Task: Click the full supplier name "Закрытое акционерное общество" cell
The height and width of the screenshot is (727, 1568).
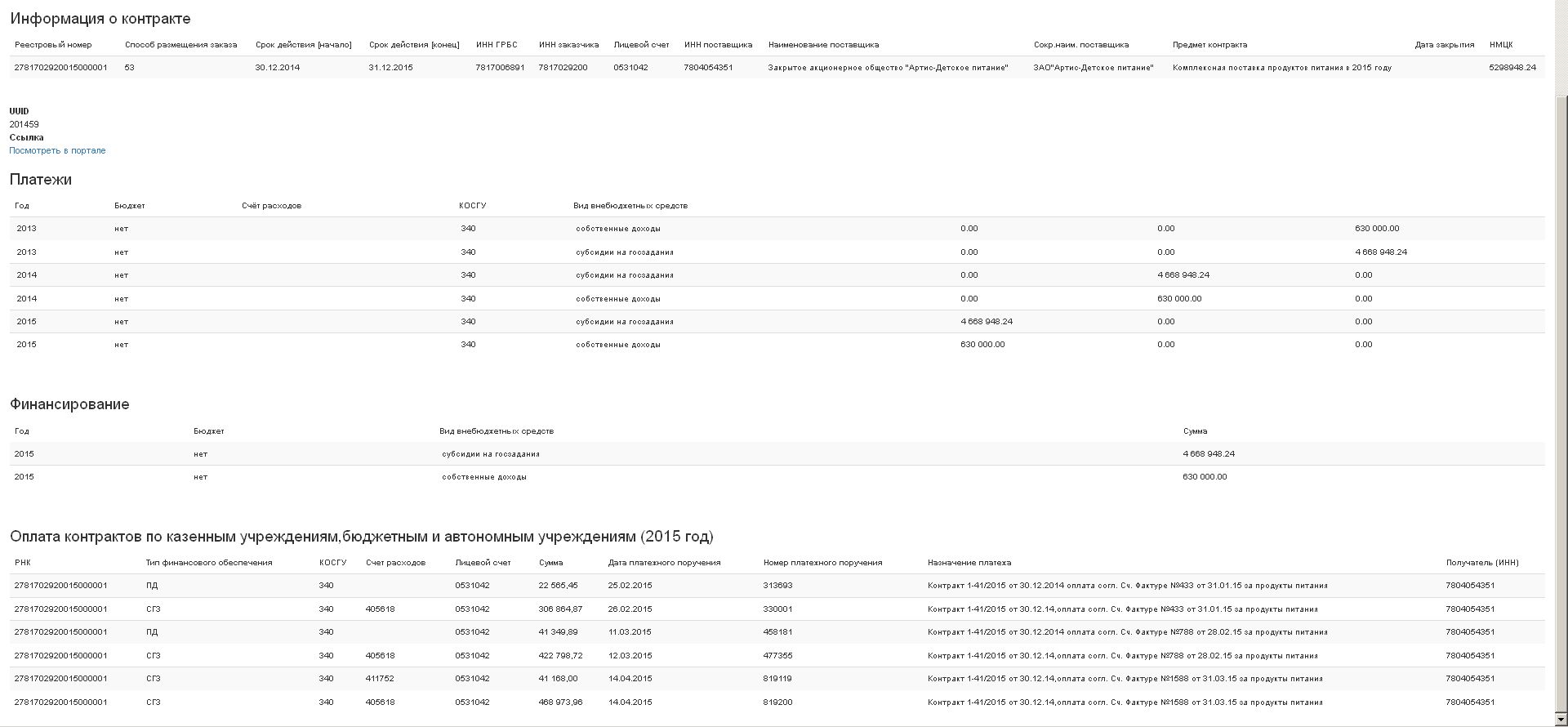Action: coord(888,68)
